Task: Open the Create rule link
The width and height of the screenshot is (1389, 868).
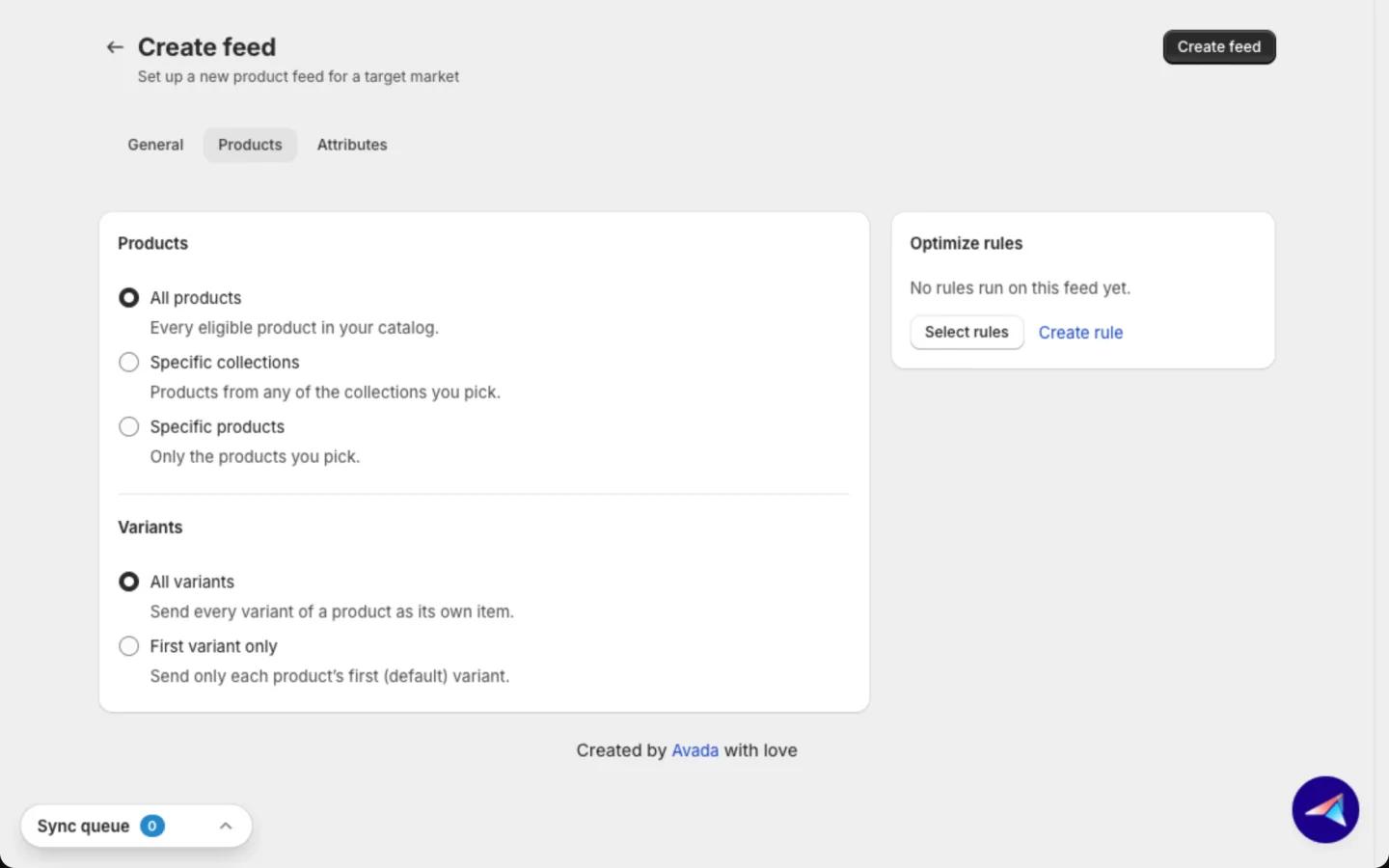Action: (x=1080, y=333)
